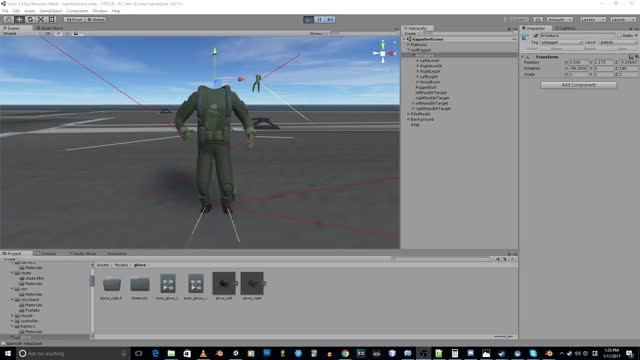Open the cloud services icon
The width and height of the screenshot is (640, 360).
click(x=538, y=20)
